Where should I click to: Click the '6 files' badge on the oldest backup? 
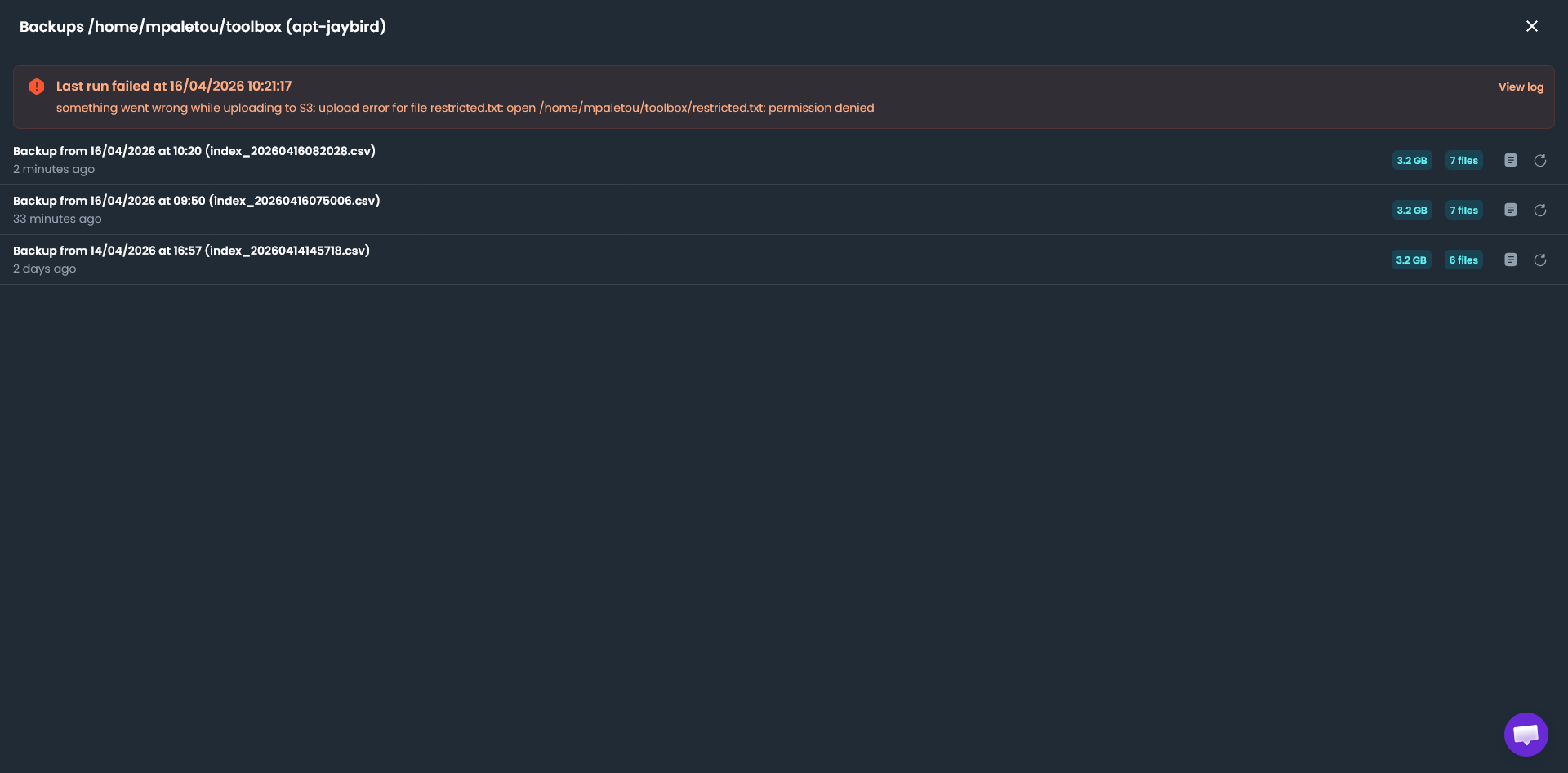point(1463,260)
